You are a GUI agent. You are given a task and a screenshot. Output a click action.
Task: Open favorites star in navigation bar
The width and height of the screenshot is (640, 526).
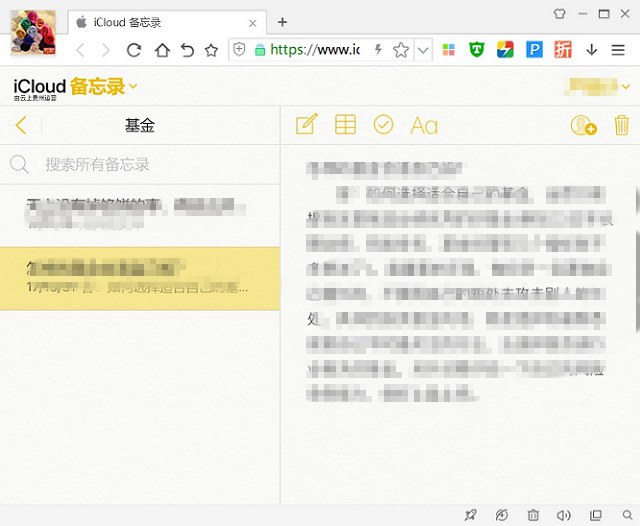[211, 50]
